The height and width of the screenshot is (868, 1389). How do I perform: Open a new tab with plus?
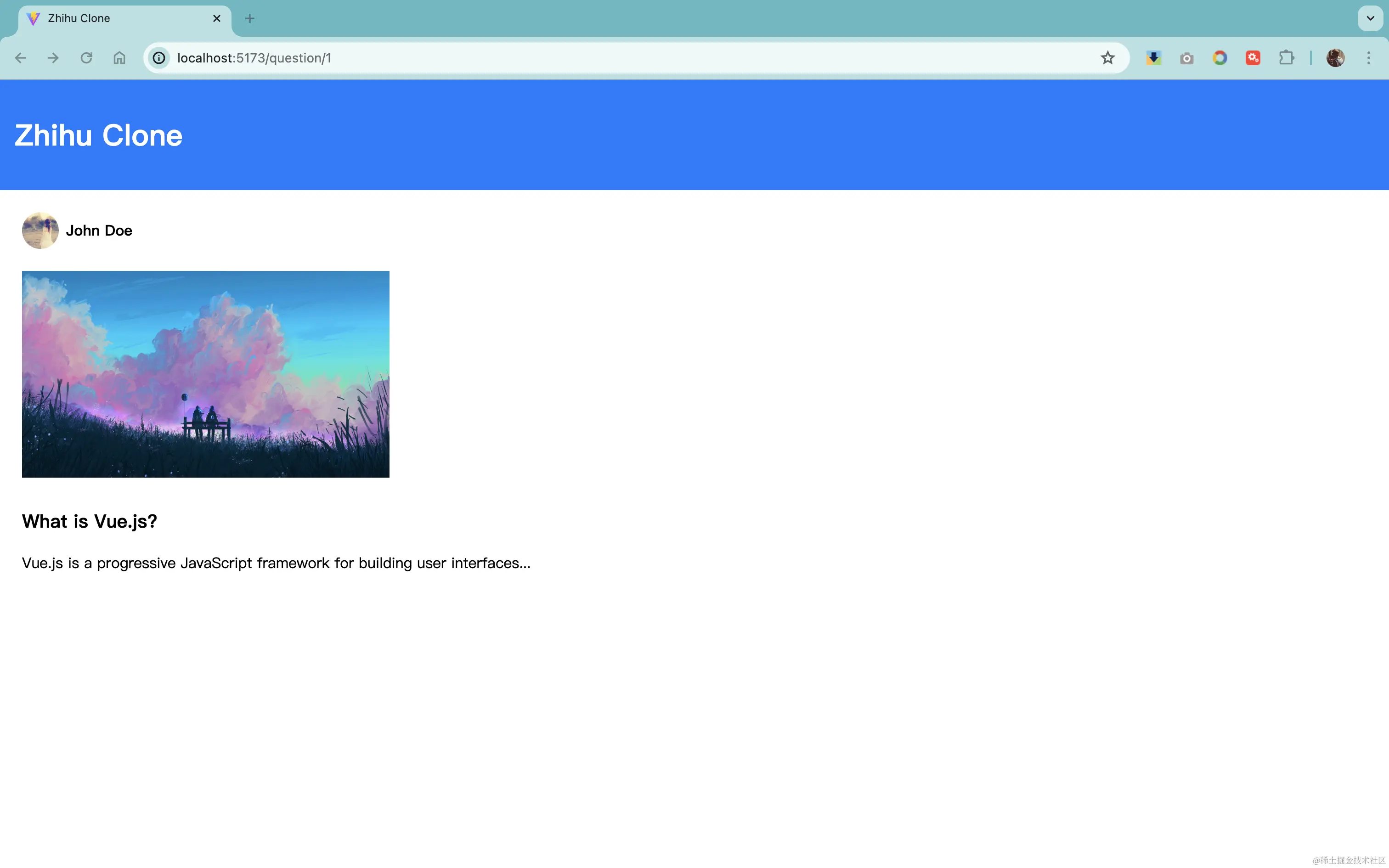[x=250, y=18]
